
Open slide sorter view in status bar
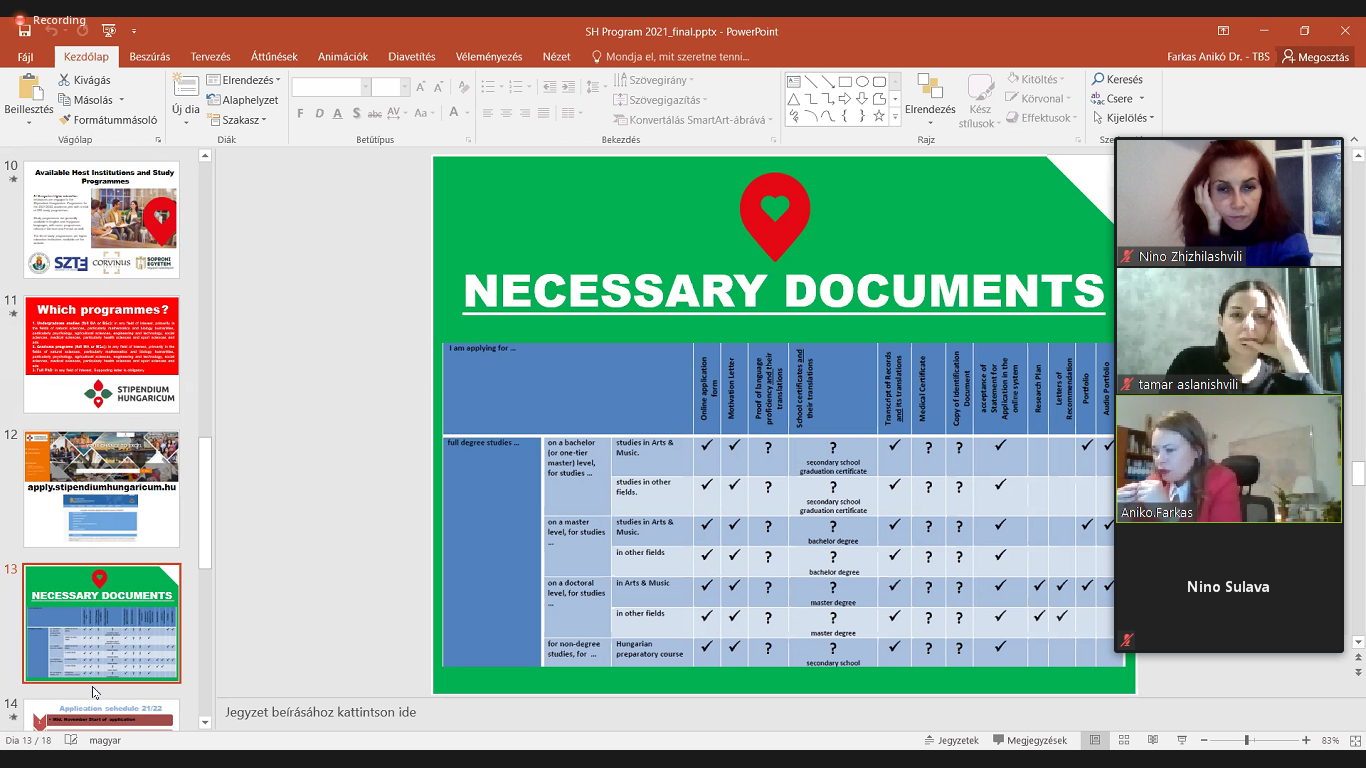point(1124,740)
